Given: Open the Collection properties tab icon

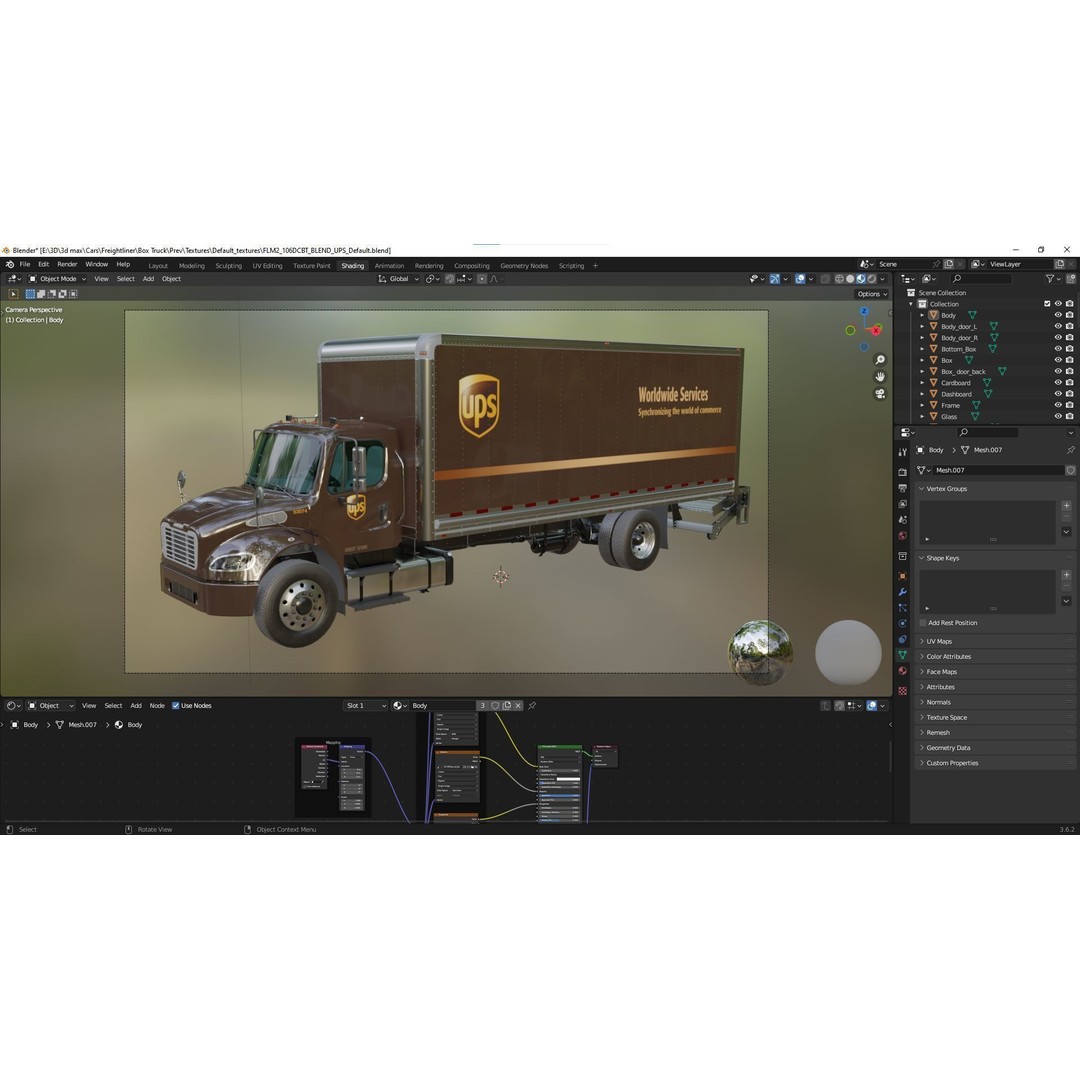Looking at the screenshot, I should [902, 556].
